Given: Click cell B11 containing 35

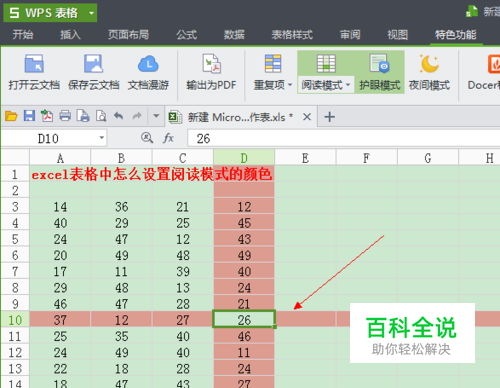Looking at the screenshot, I should click(121, 336).
